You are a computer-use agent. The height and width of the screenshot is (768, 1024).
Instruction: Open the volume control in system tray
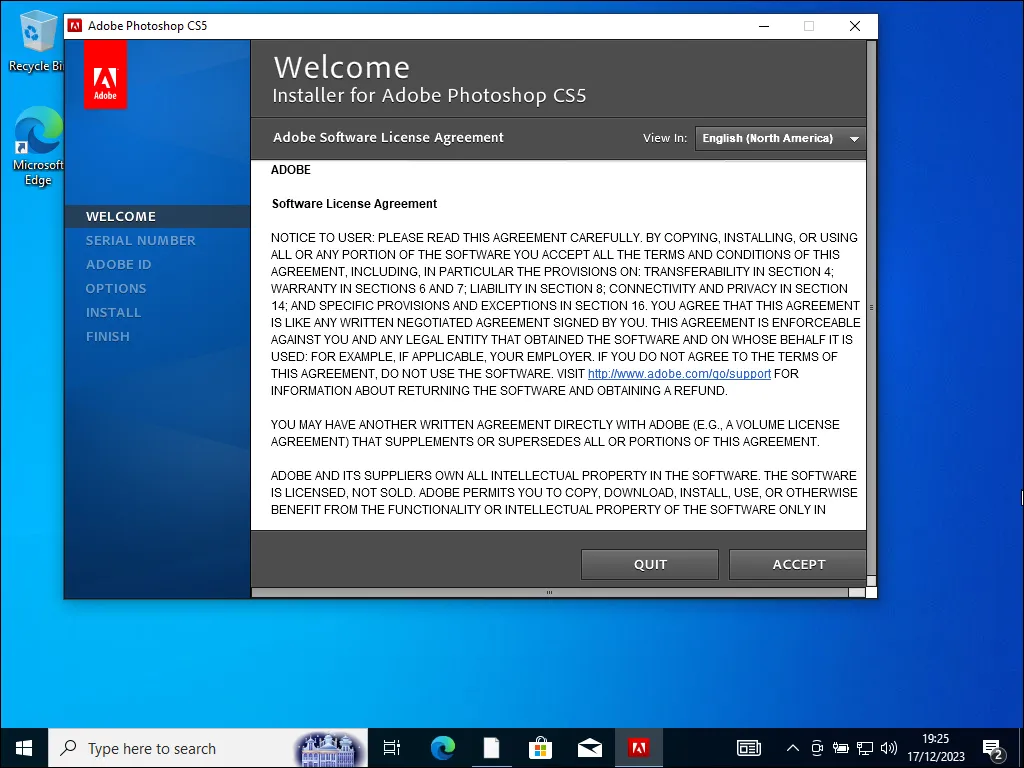[x=888, y=748]
